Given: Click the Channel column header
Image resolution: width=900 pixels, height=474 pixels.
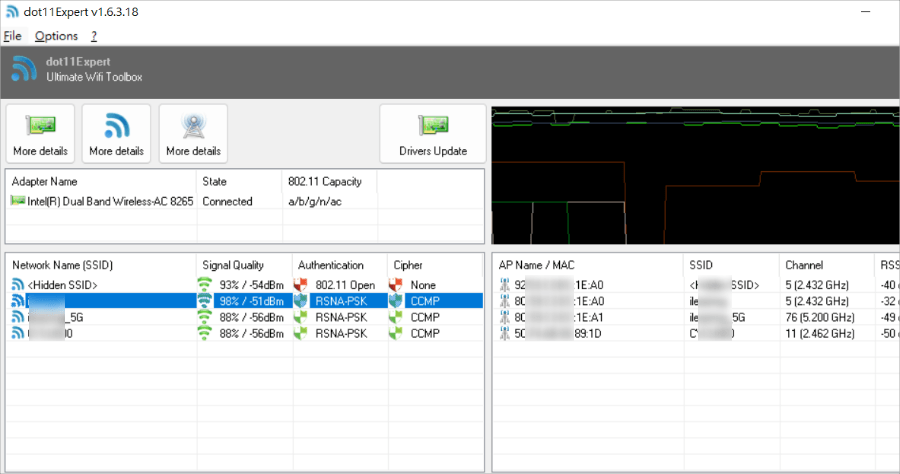Looking at the screenshot, I should point(827,265).
